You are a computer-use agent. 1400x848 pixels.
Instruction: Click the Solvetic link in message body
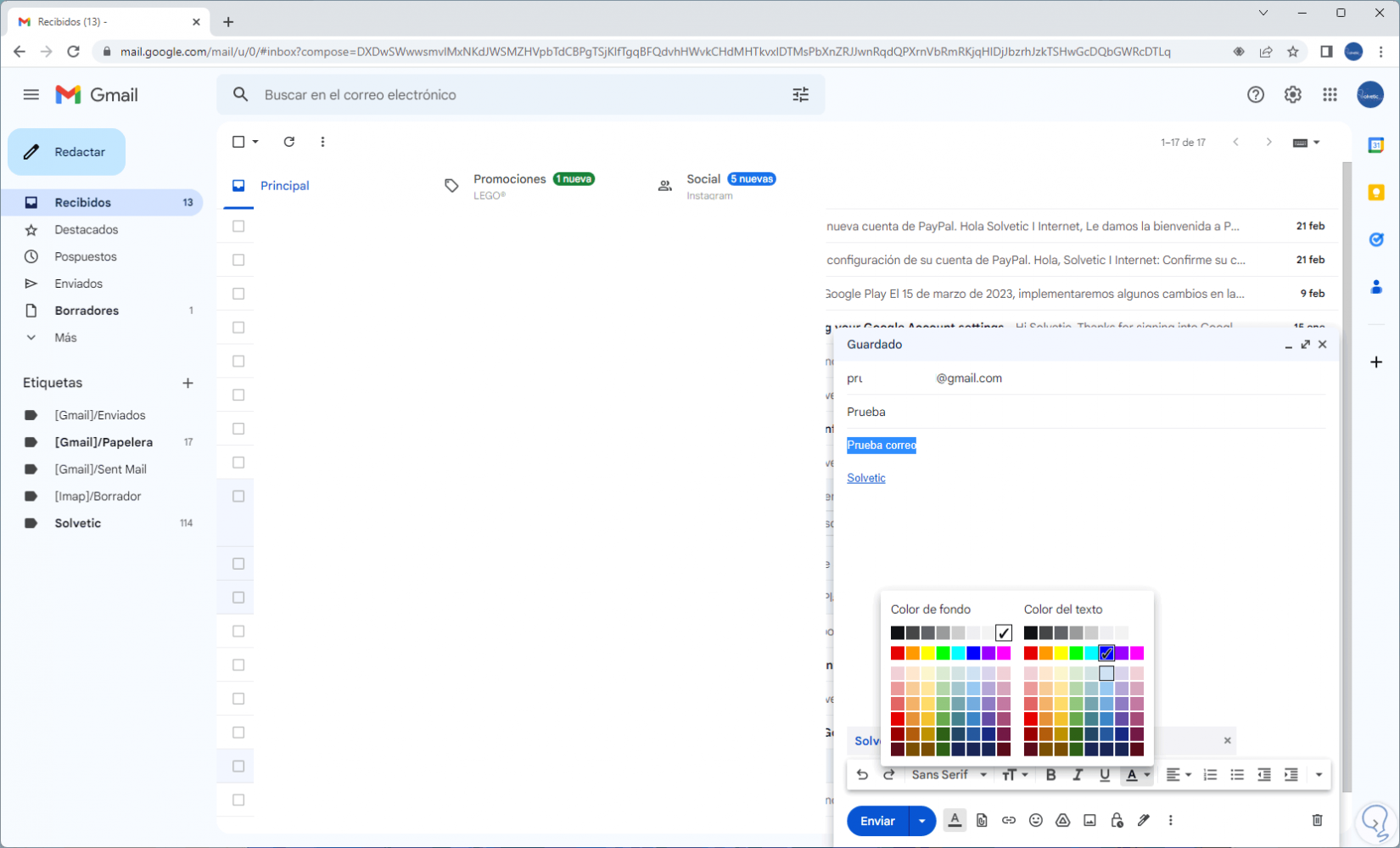tap(866, 478)
